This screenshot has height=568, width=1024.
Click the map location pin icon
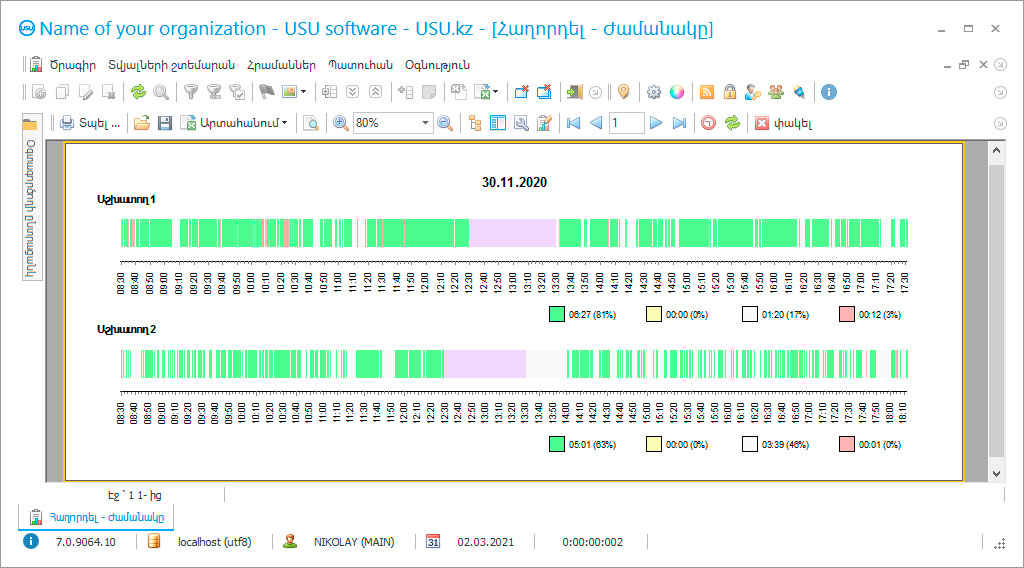click(x=623, y=92)
